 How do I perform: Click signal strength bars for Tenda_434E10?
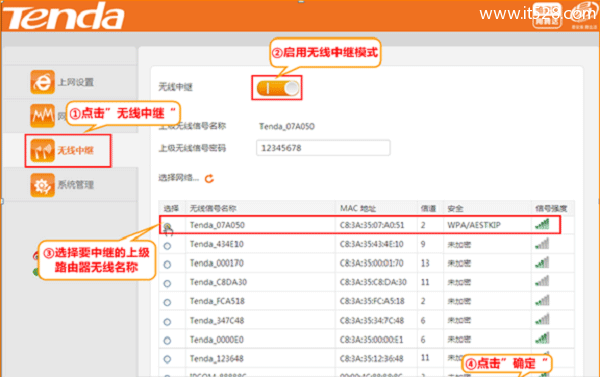542,243
